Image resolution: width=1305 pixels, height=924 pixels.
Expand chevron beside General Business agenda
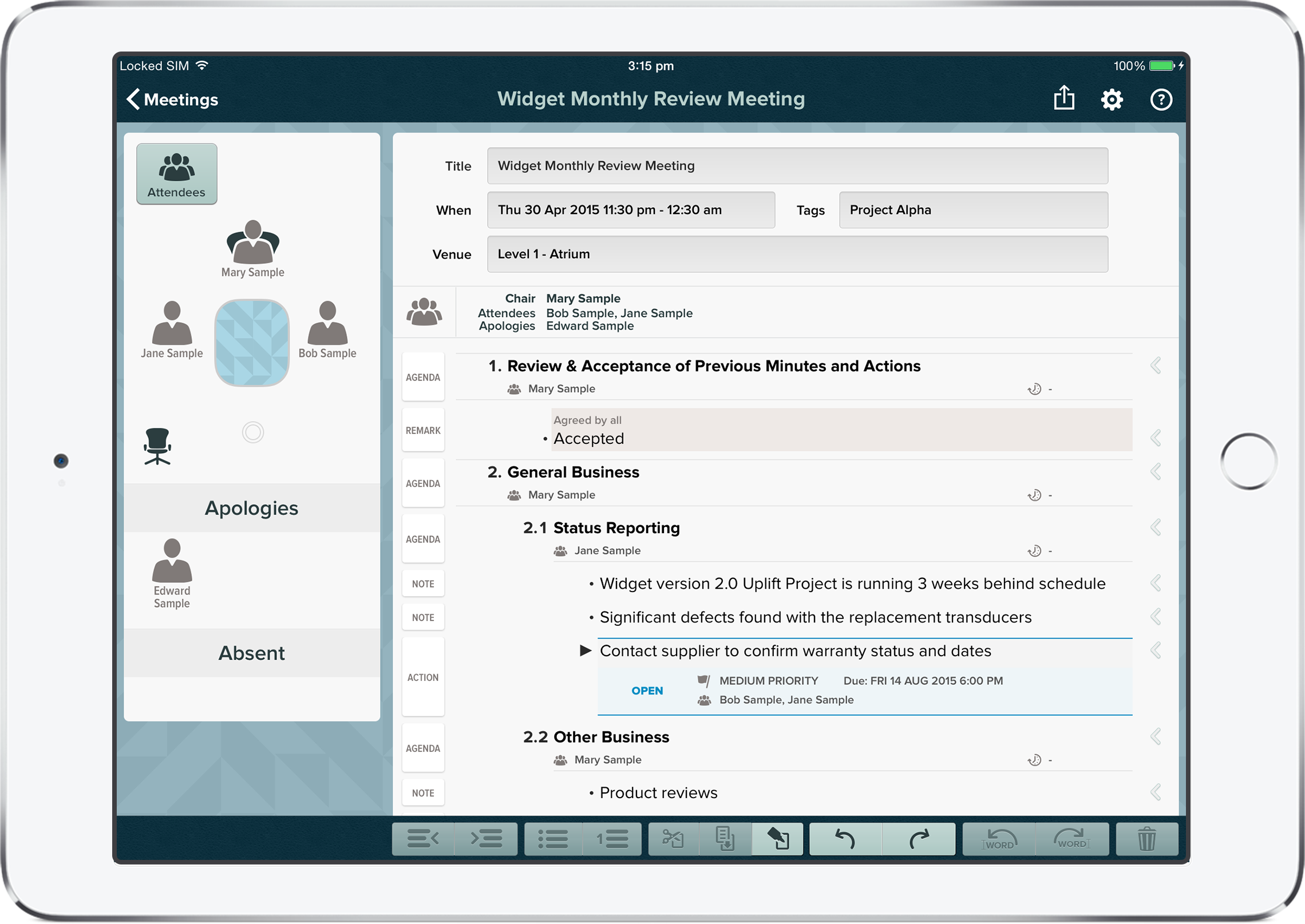click(x=1156, y=472)
